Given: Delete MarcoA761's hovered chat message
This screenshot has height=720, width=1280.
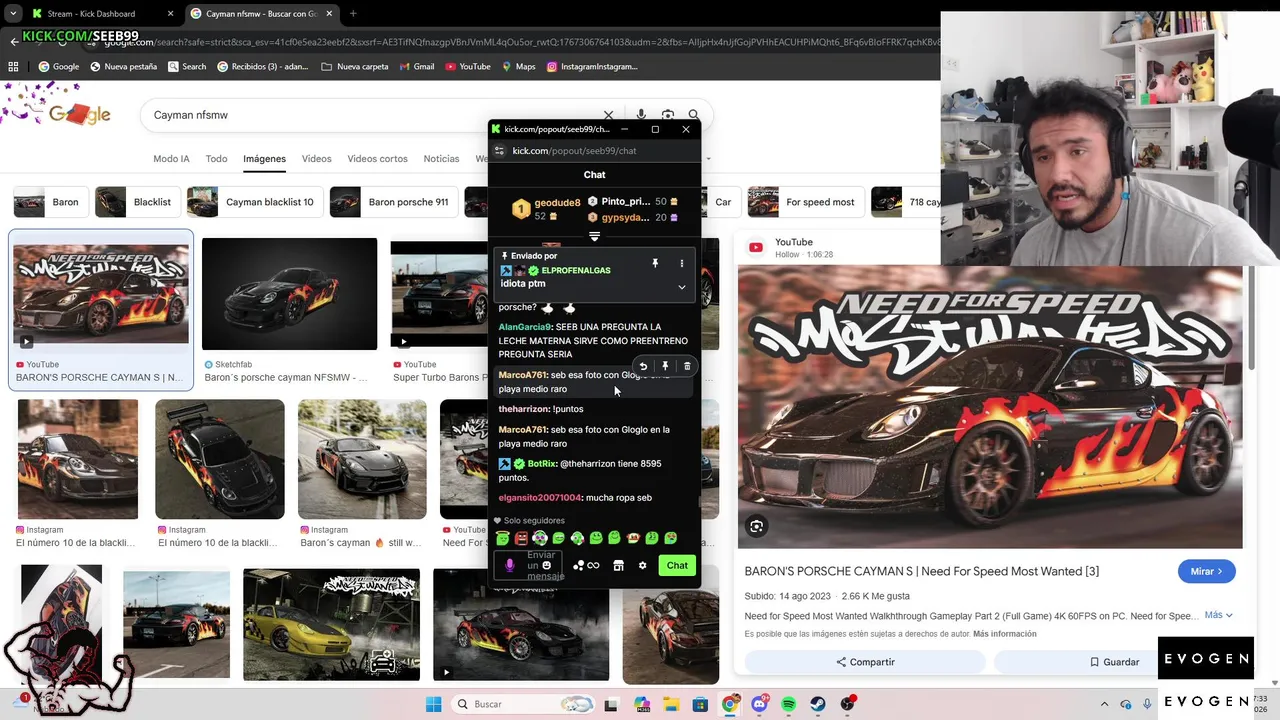Looking at the screenshot, I should pos(687,366).
